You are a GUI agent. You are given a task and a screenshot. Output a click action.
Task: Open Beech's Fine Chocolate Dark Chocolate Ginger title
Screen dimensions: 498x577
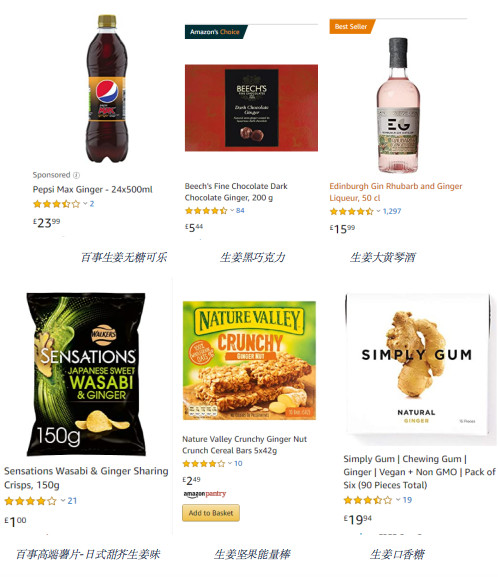(236, 192)
